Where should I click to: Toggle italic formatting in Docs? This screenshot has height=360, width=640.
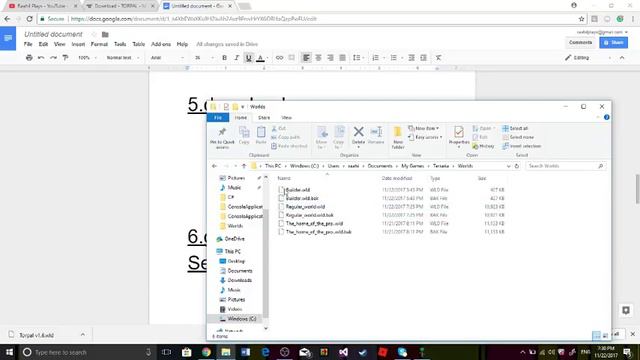(236, 58)
